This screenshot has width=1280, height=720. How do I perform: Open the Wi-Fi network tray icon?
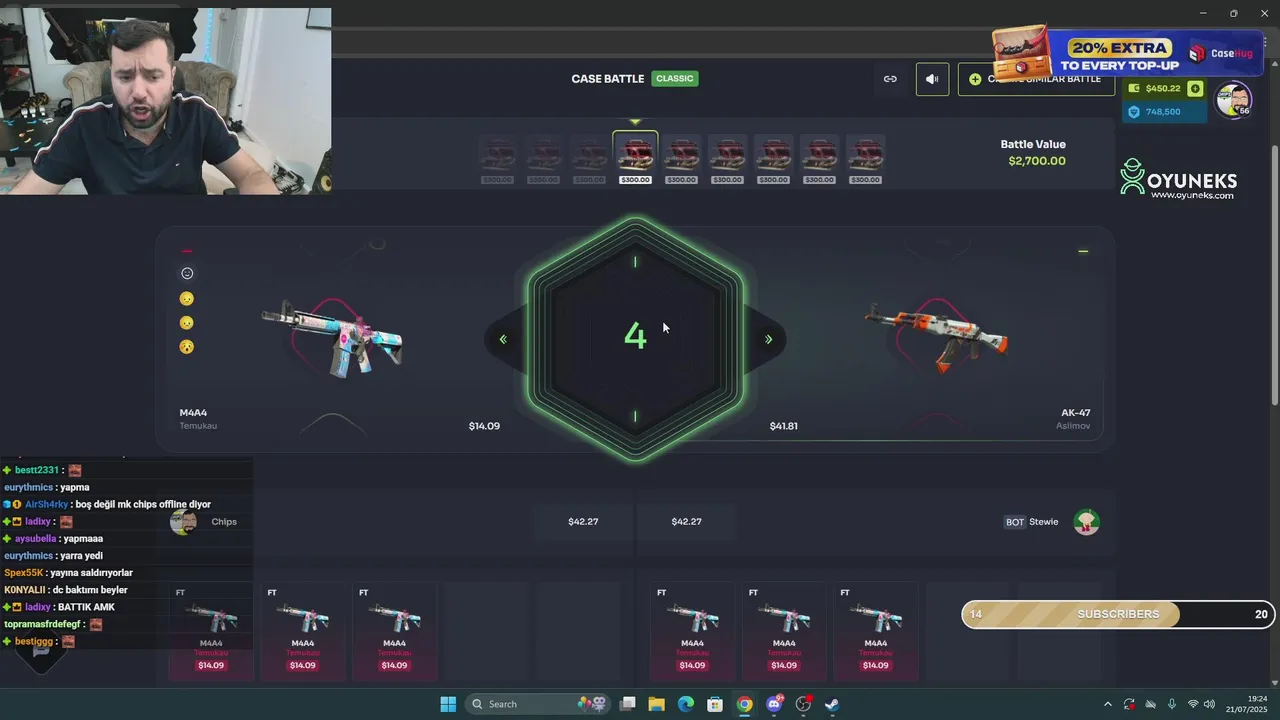[x=1193, y=704]
